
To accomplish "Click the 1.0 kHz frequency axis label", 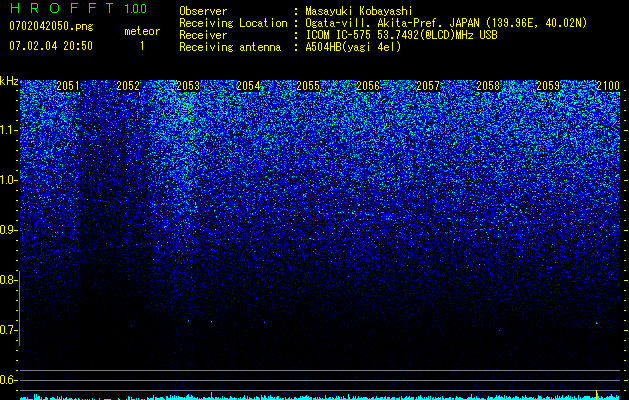I will click(8, 180).
